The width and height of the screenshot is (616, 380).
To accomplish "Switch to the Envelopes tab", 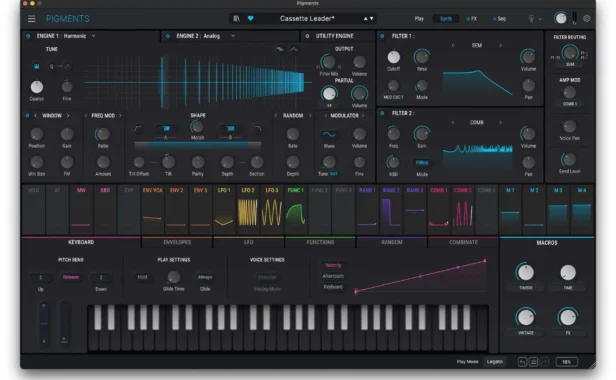I will click(177, 242).
